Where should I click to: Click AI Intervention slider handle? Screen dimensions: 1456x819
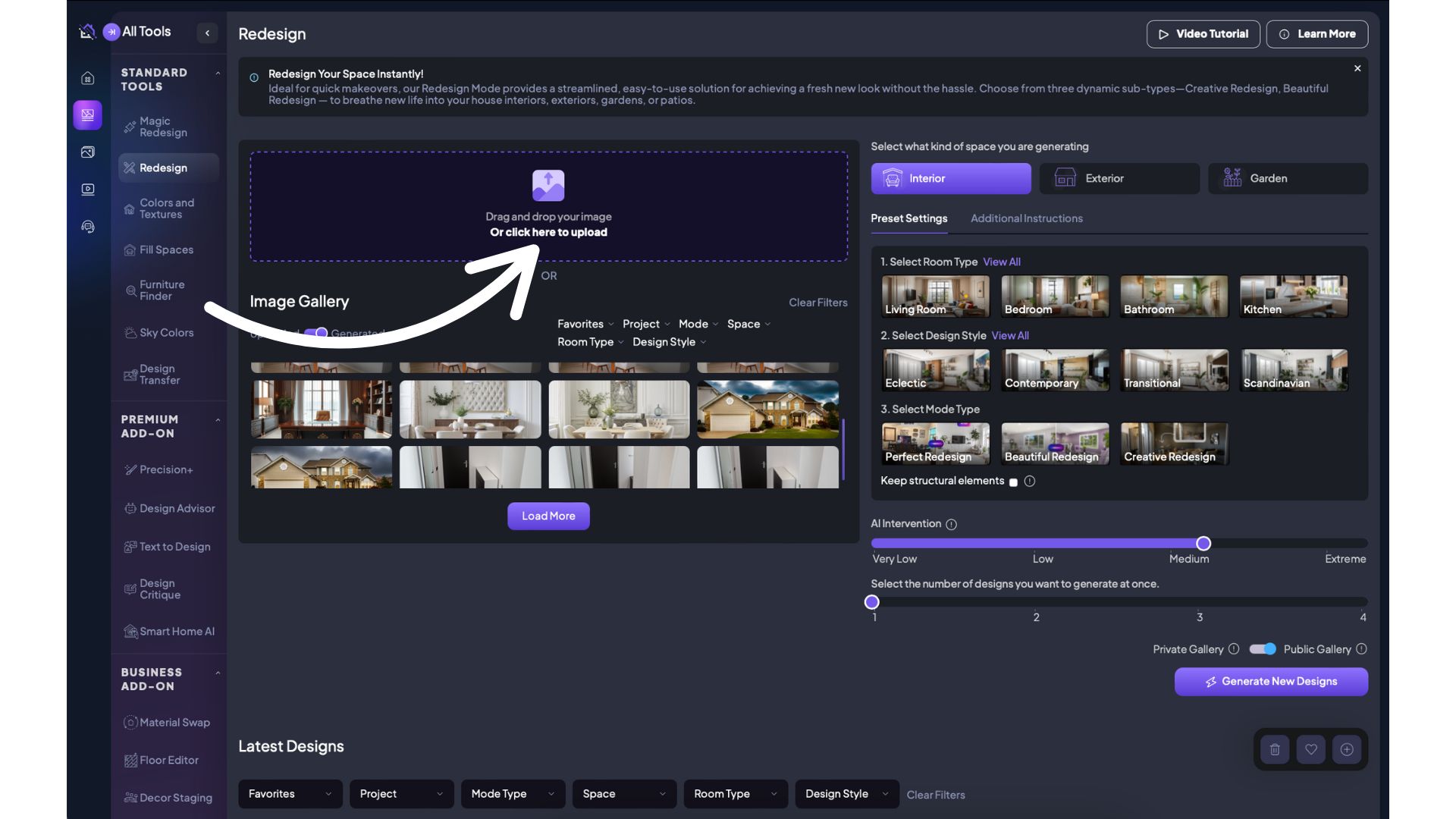[1203, 543]
